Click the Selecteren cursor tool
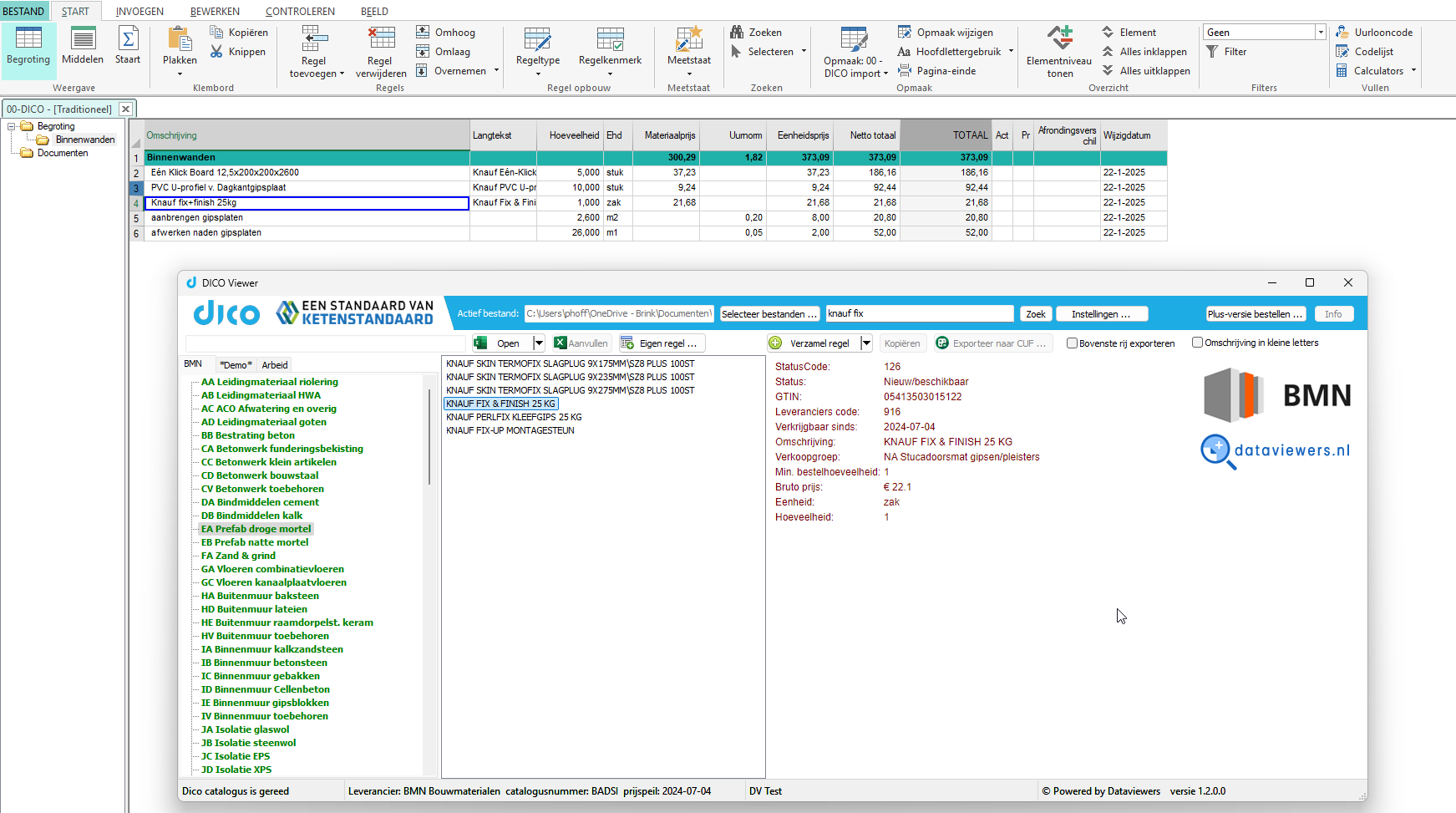Screen dimensions: 1456x813 [737, 51]
